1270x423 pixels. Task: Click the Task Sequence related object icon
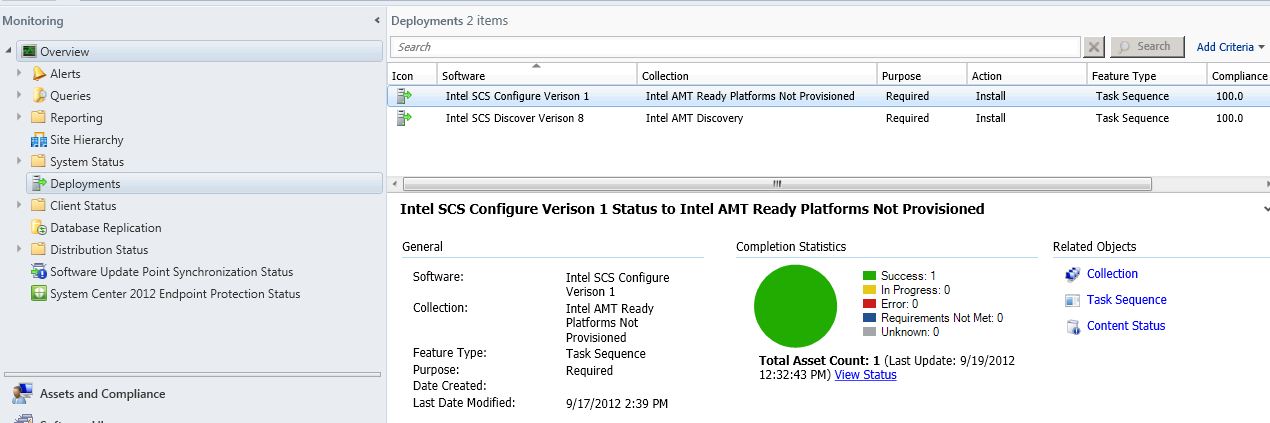pos(1072,300)
